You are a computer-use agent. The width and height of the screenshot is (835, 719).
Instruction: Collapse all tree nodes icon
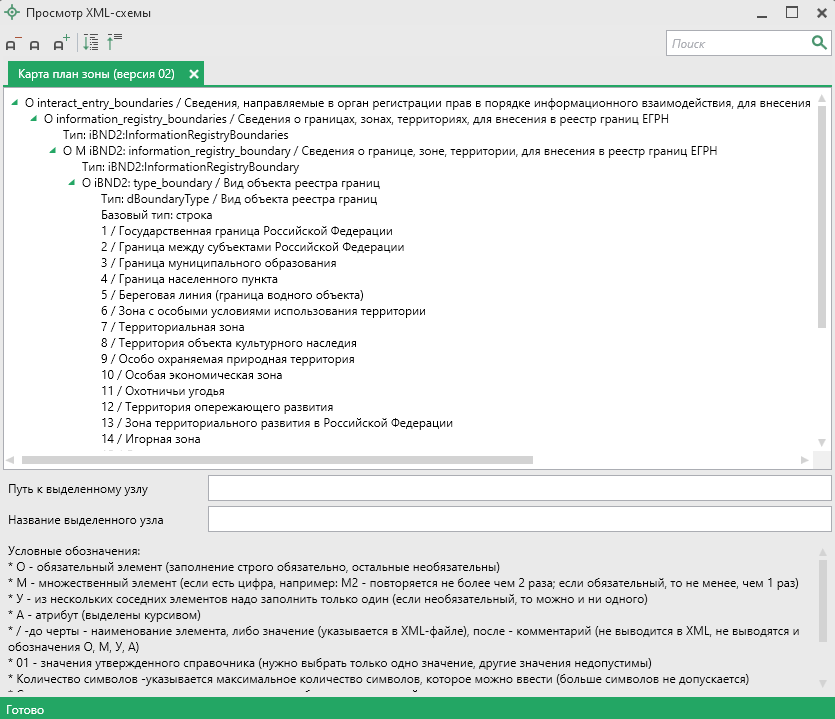114,42
